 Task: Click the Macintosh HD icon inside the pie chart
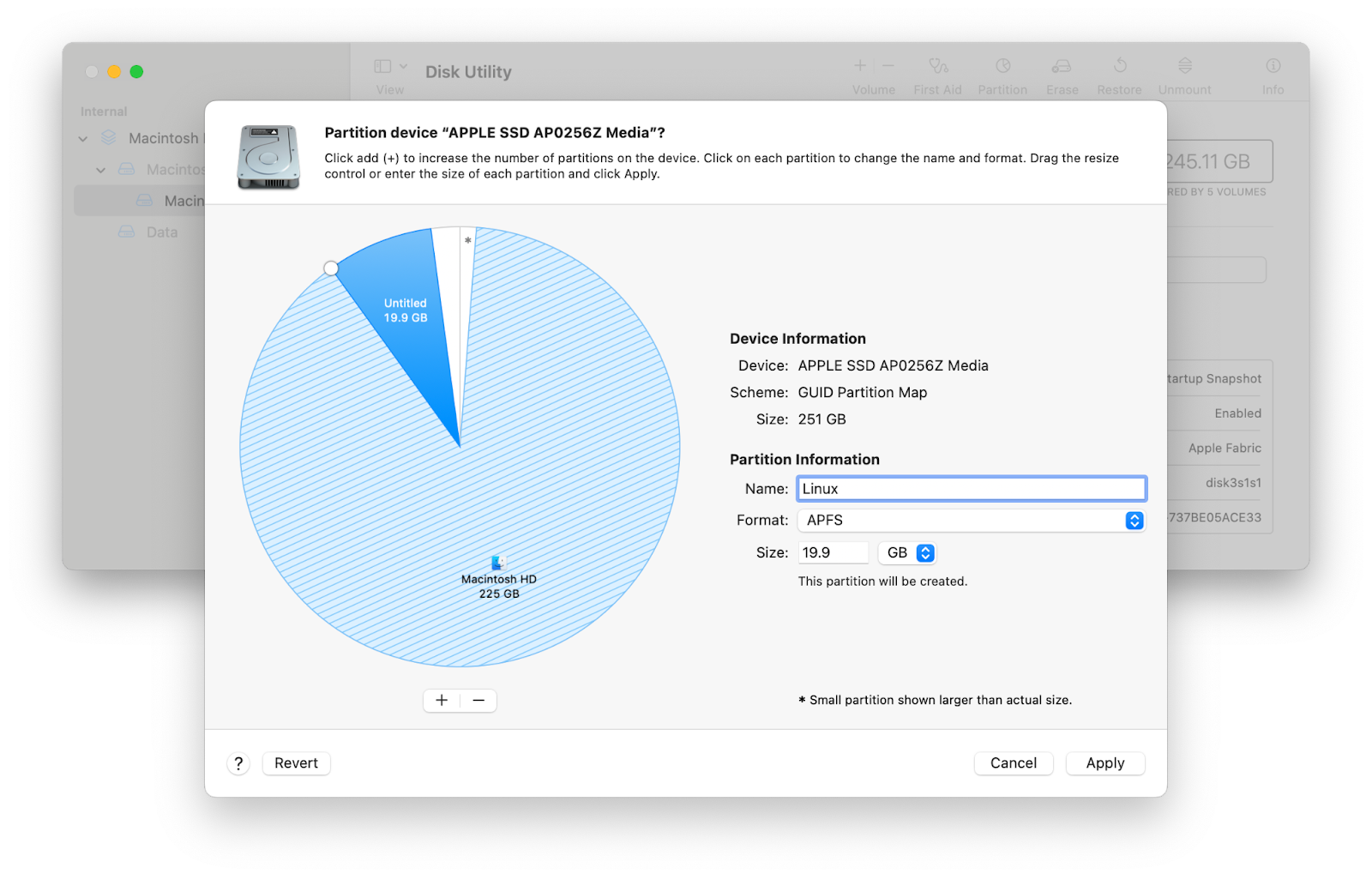tap(497, 564)
